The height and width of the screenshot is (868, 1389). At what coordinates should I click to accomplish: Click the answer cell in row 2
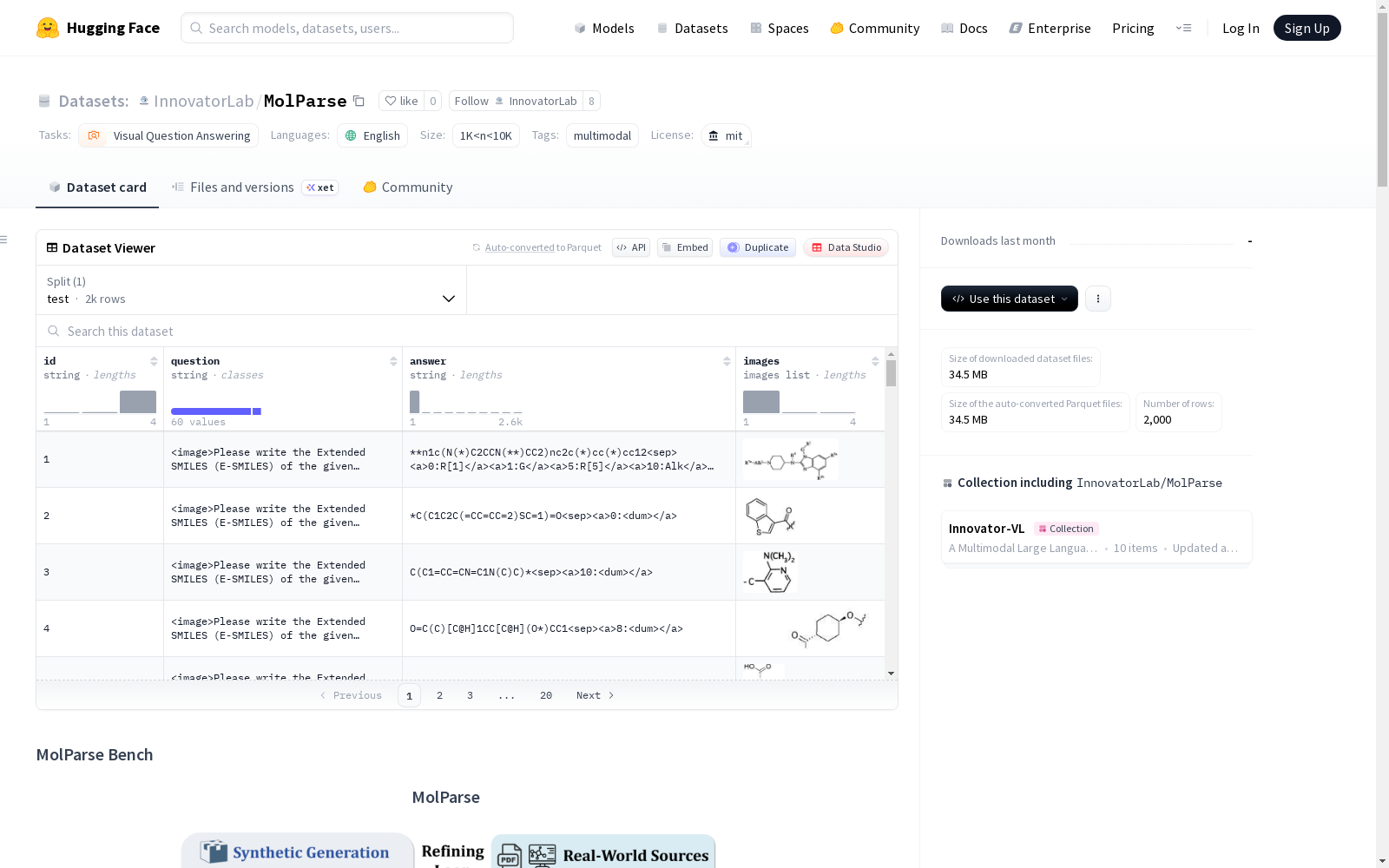tap(569, 516)
